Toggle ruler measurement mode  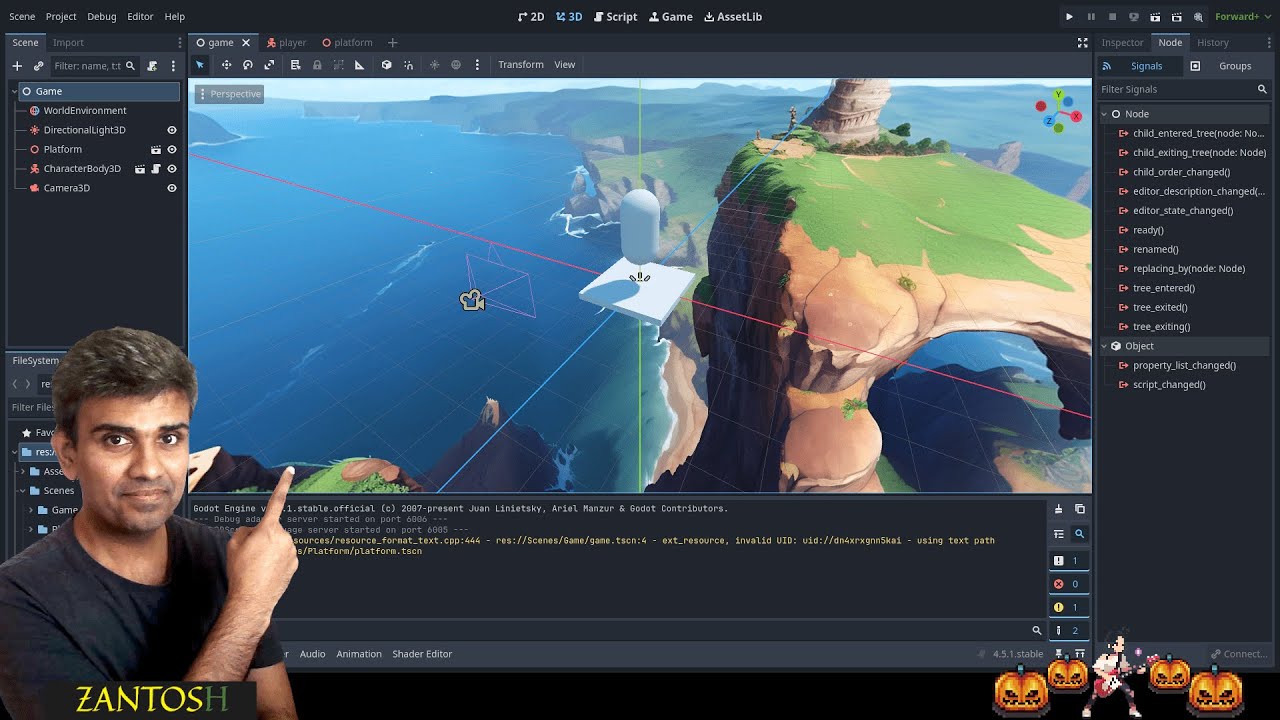pyautogui.click(x=359, y=65)
